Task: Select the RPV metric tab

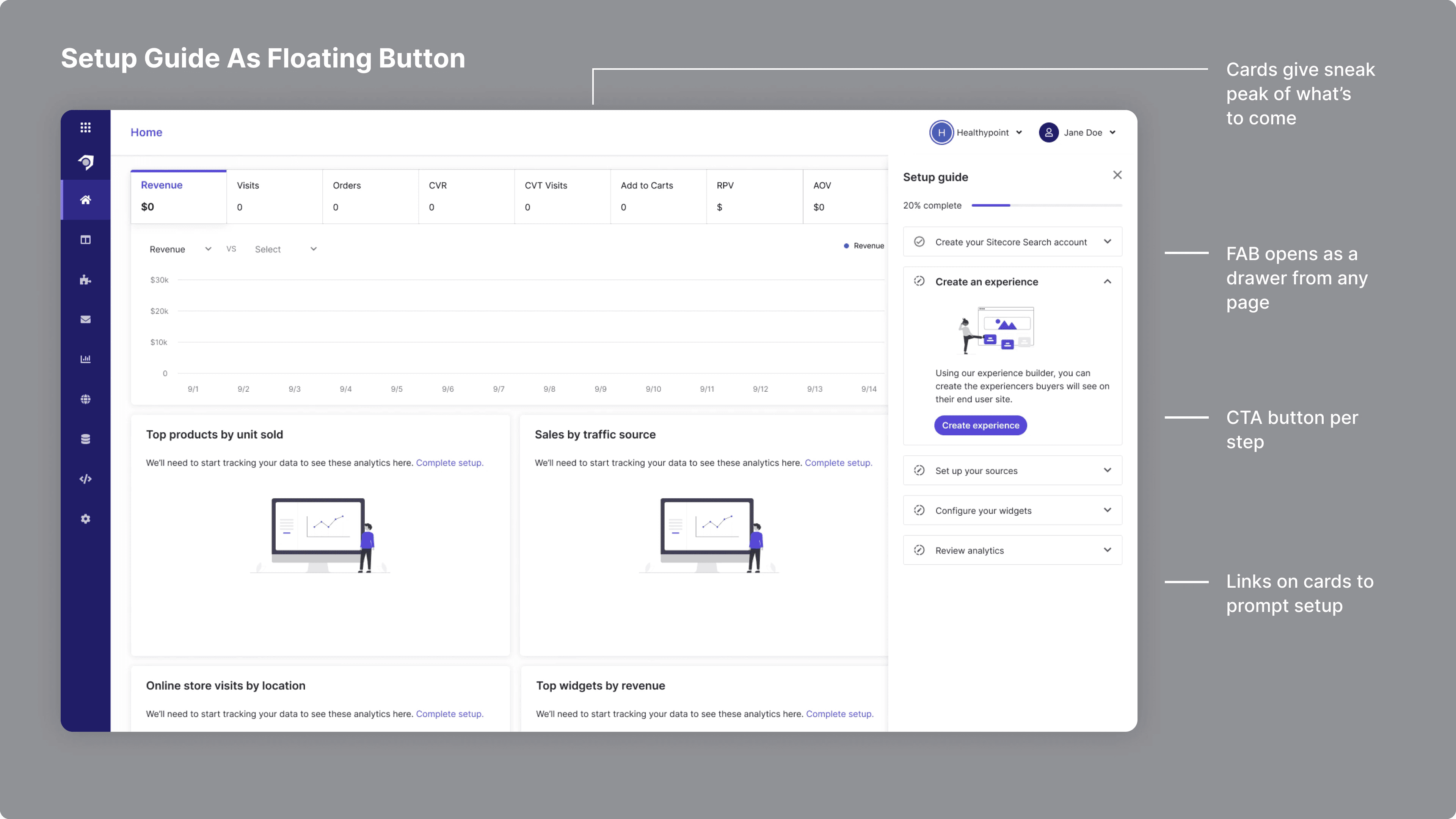Action: 755,197
